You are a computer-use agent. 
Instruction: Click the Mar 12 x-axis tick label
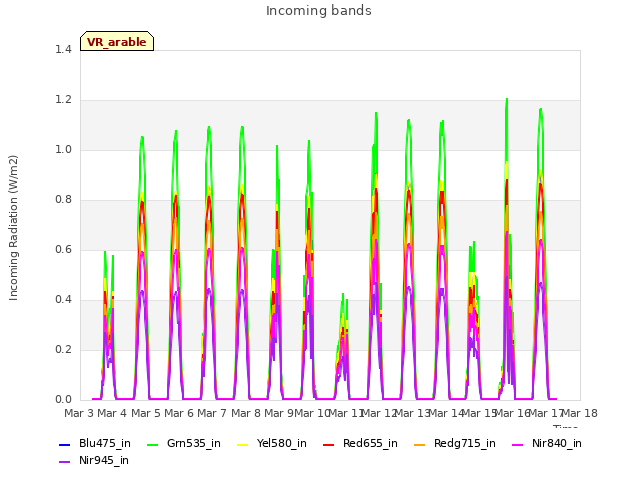click(379, 413)
